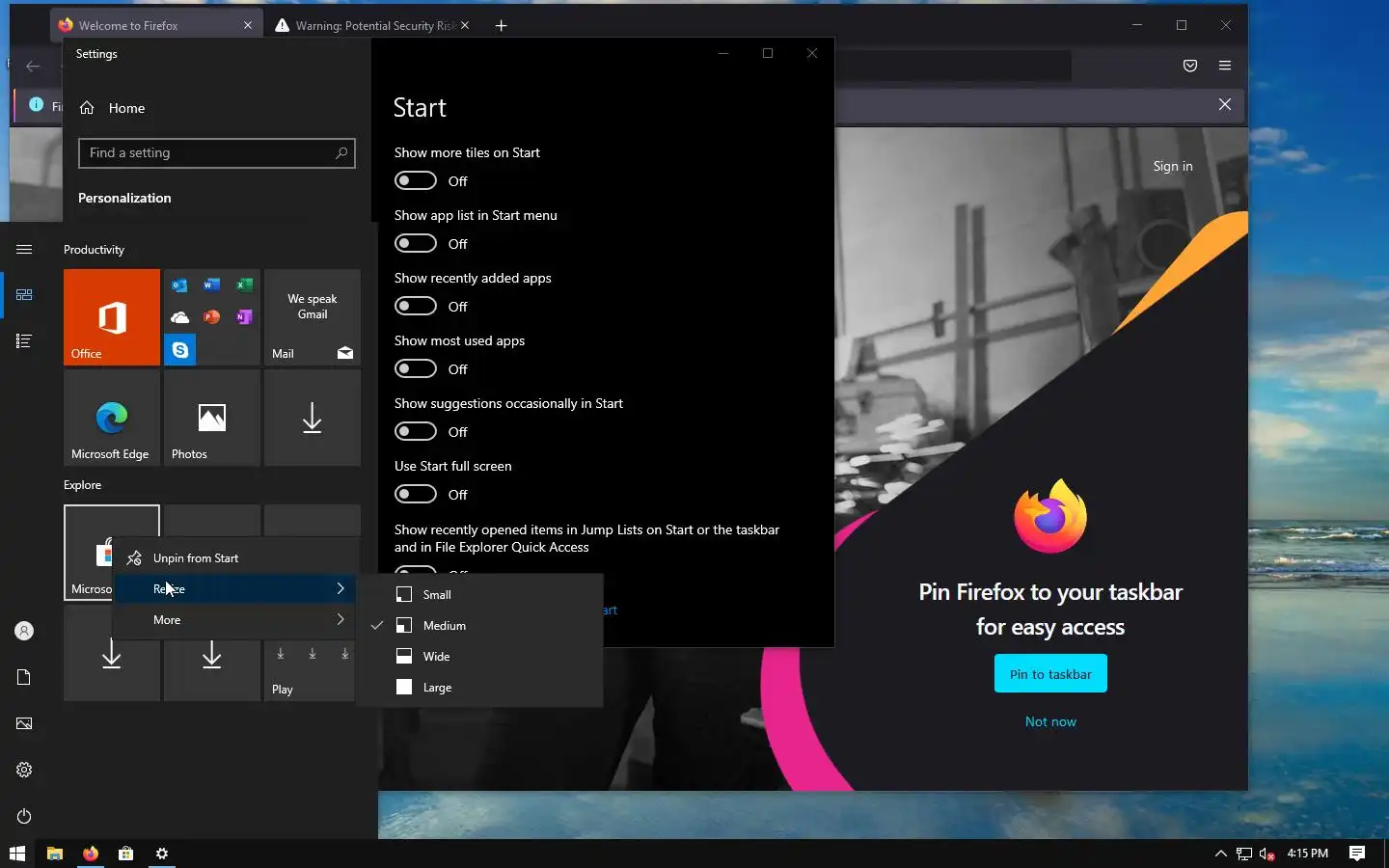The height and width of the screenshot is (868, 1389).
Task: Open Microsoft Store from taskbar
Action: pos(125,854)
